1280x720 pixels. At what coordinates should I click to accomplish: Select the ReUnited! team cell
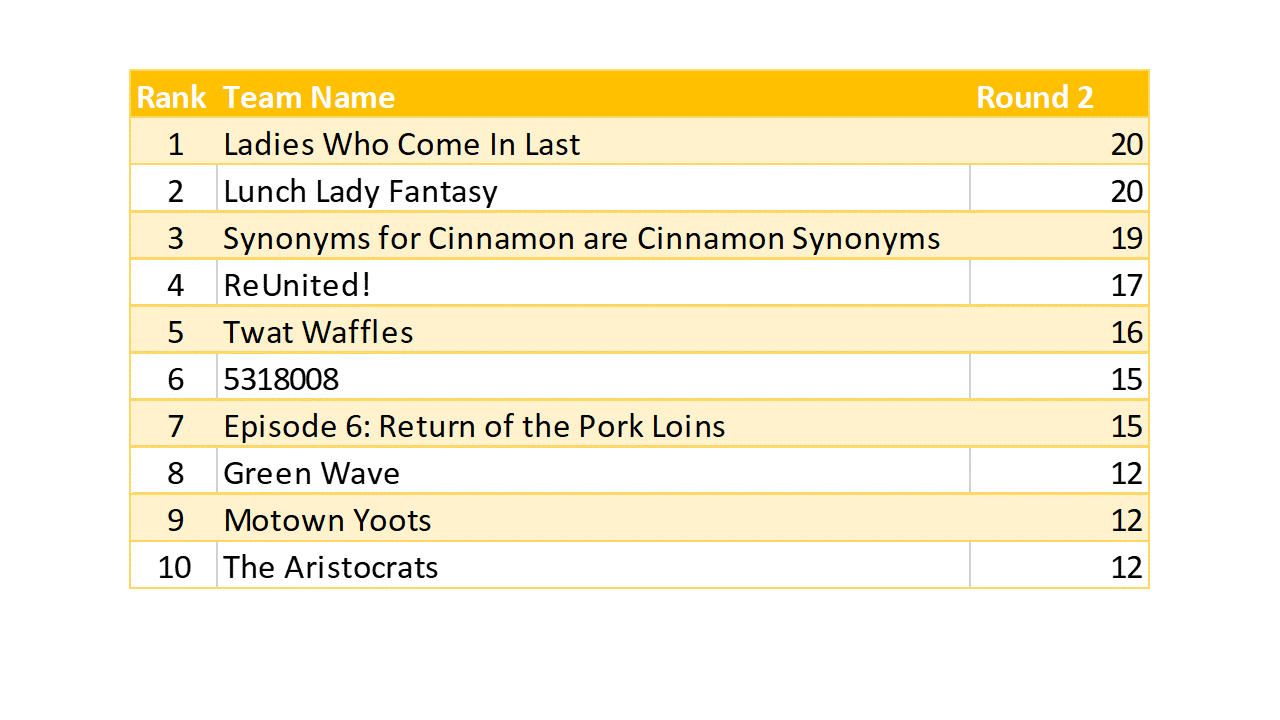(x=297, y=285)
